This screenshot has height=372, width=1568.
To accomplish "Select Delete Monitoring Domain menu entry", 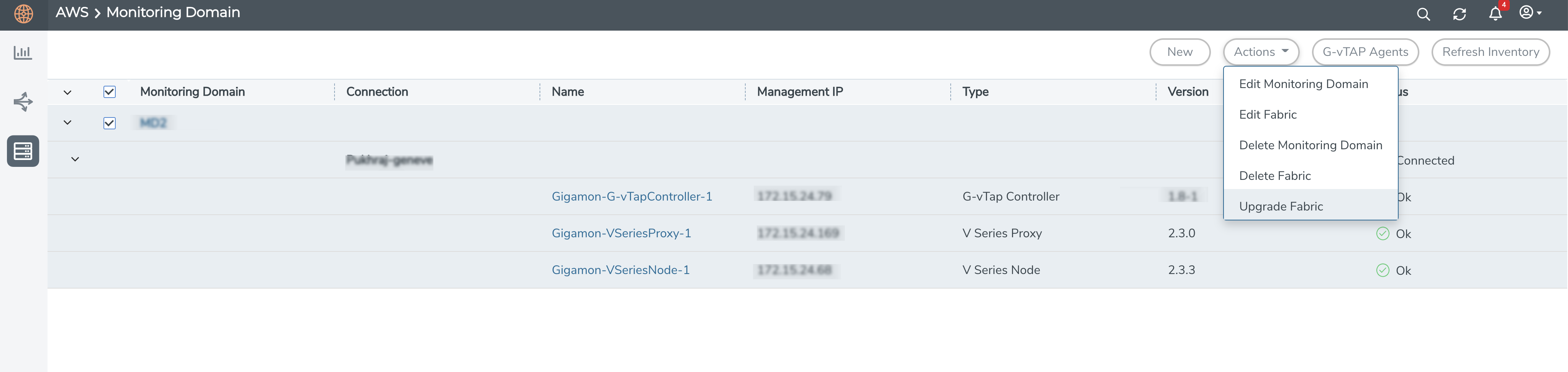I will point(1310,145).
